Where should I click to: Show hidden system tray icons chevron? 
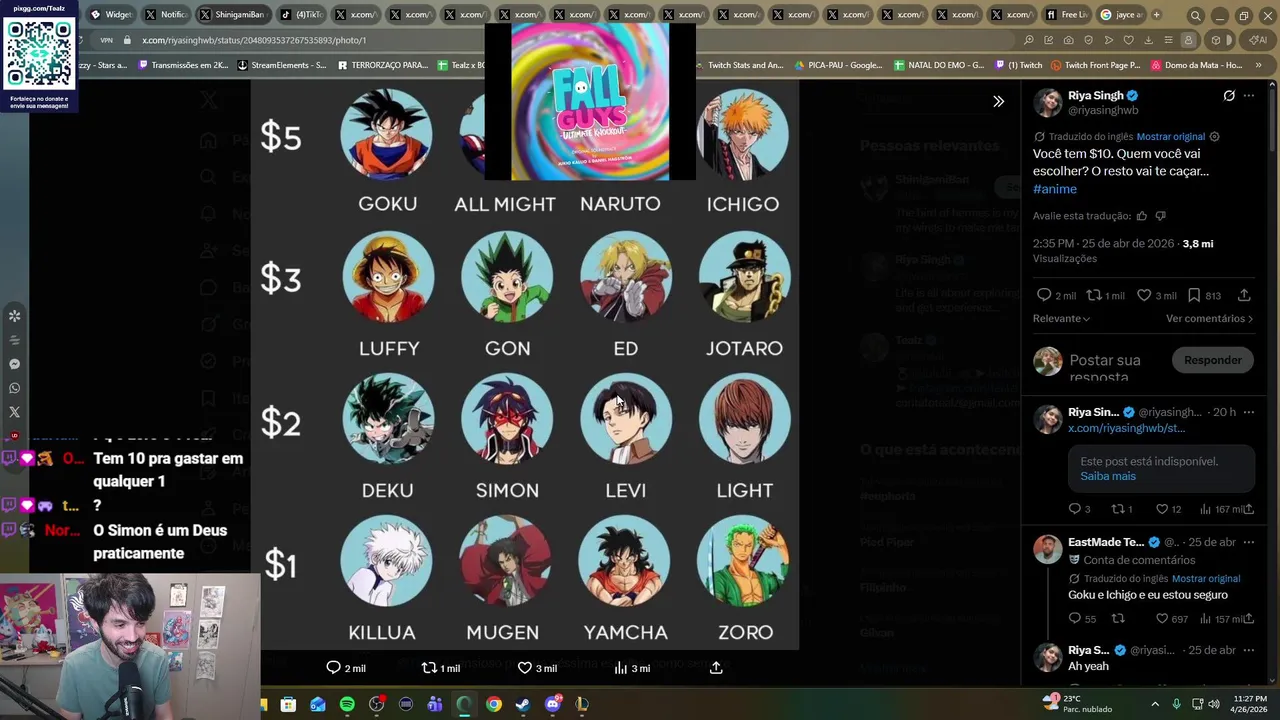(x=1155, y=704)
